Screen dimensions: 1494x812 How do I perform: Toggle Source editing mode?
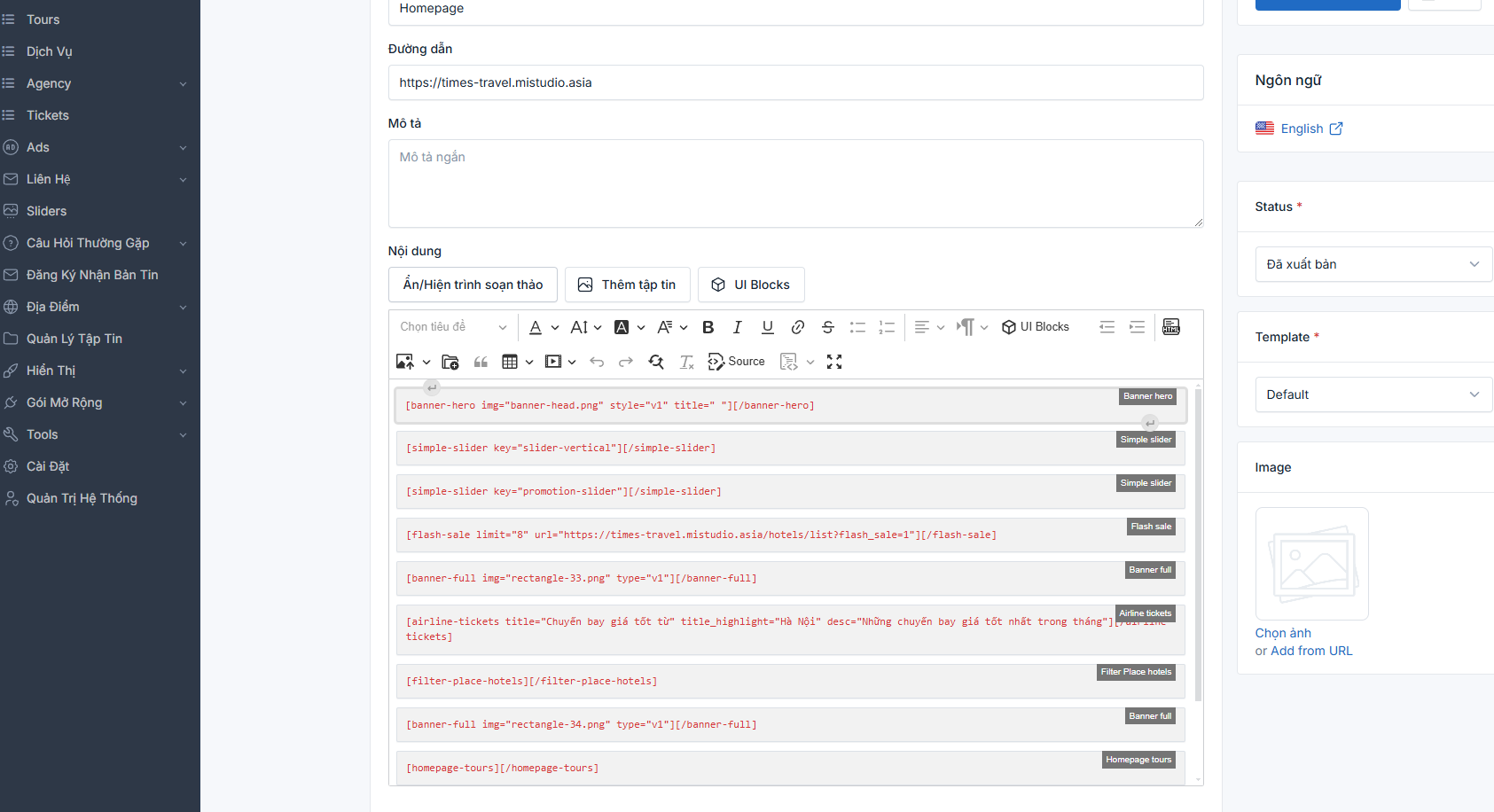coord(736,362)
